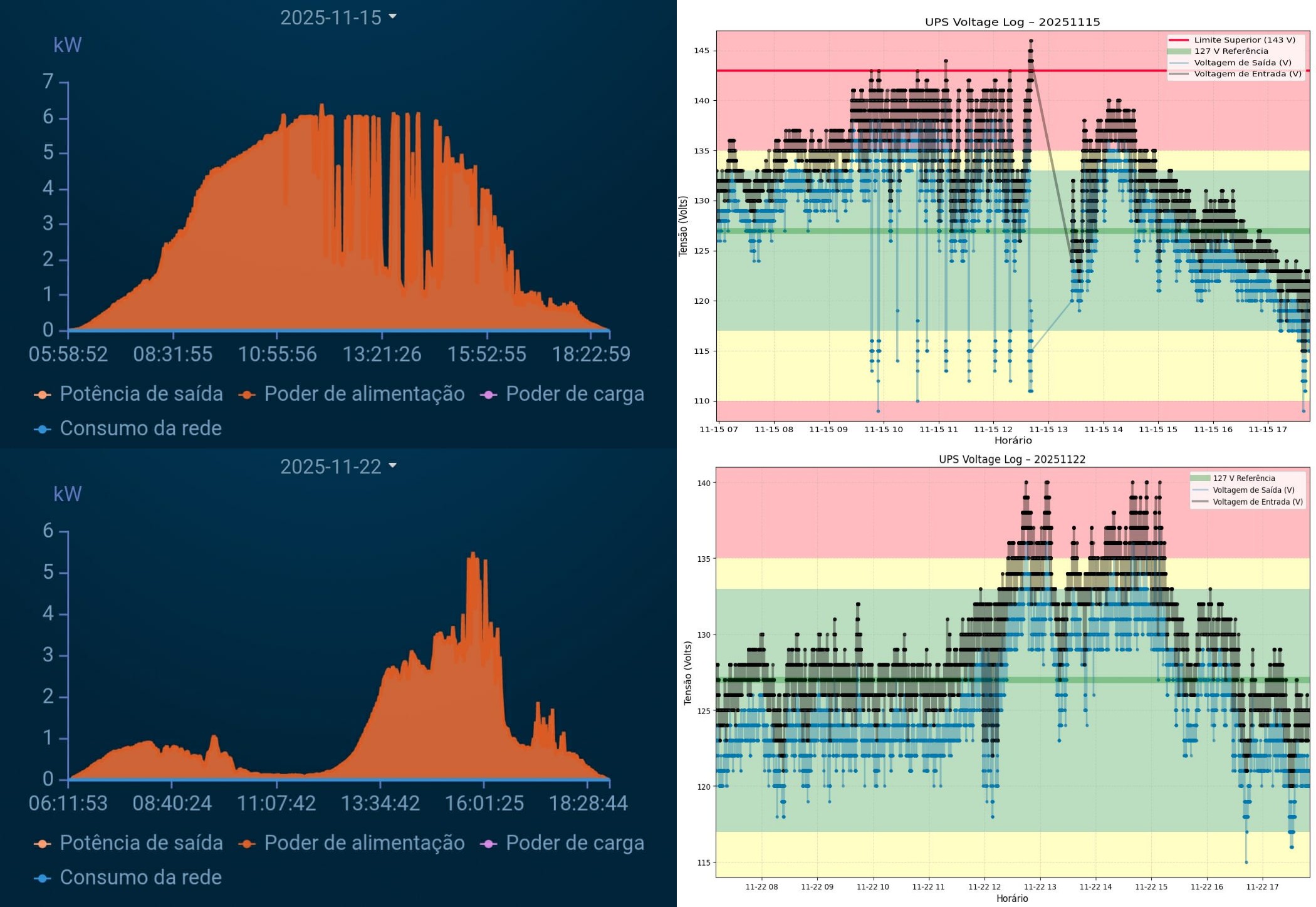Toggle 'Potência de saída' series in top legend
Screen dimensions: 1316x907
click(141, 394)
